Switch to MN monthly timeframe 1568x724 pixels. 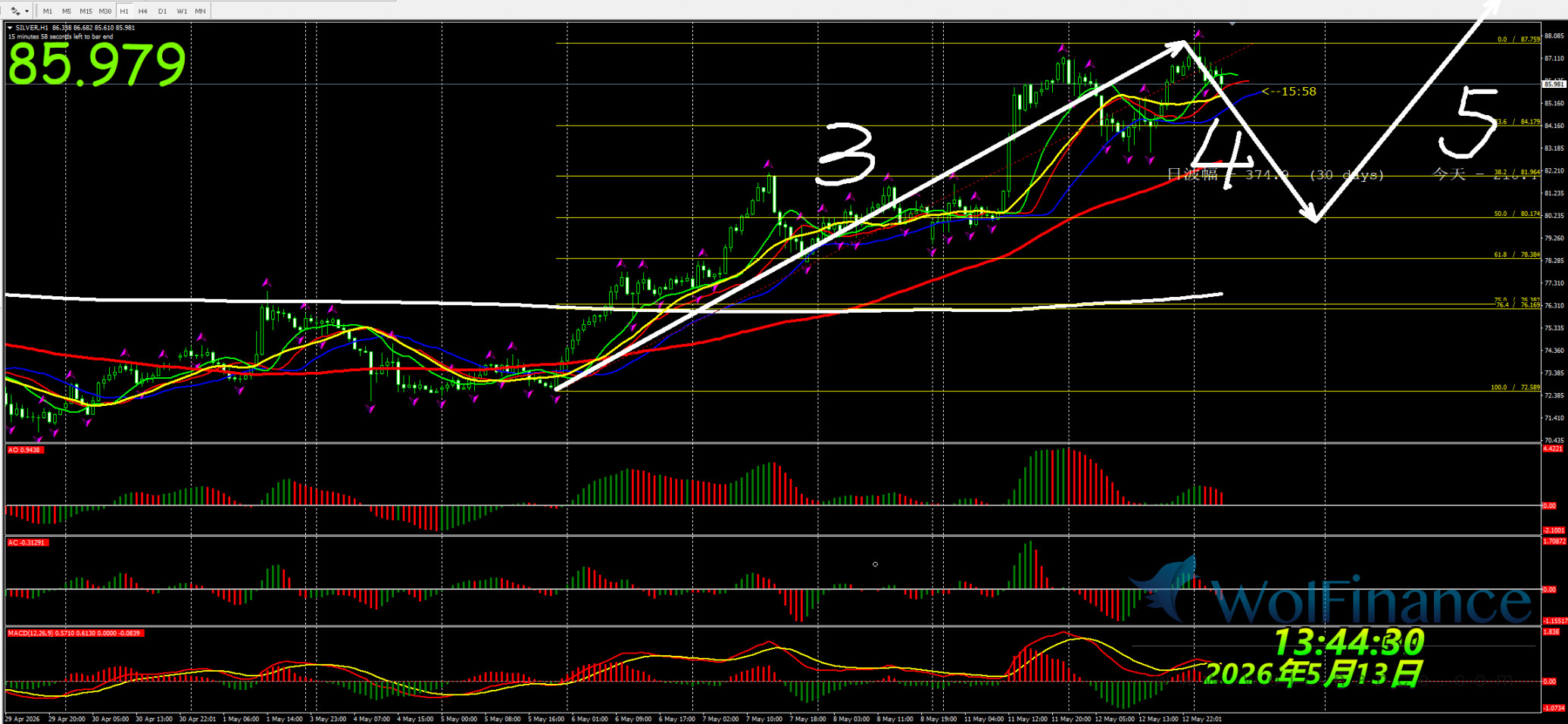pyautogui.click(x=200, y=11)
